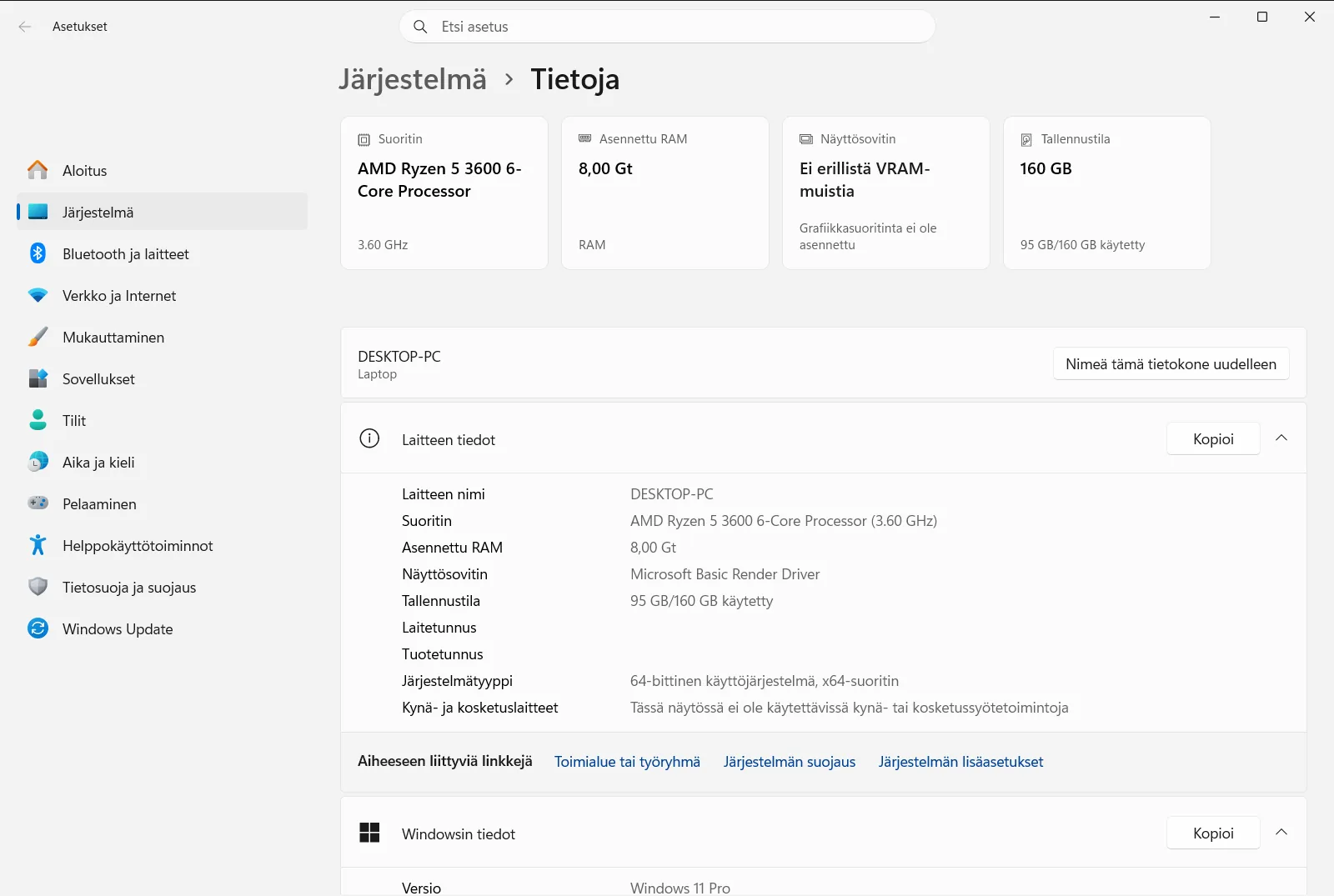Screen dimensions: 1334x896
Task: Click the Laitteen tiedot info icon
Action: tap(369, 438)
